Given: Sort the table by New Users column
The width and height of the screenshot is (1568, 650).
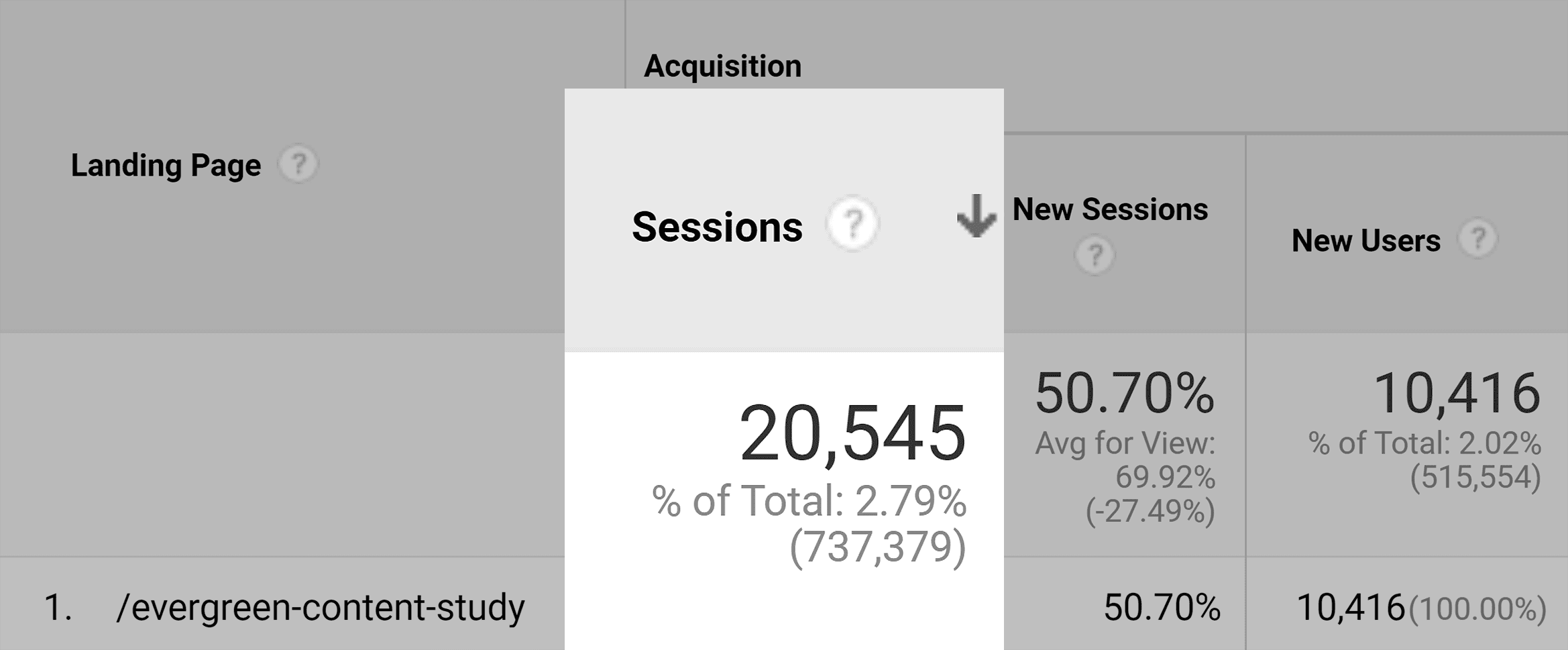Looking at the screenshot, I should click(x=1365, y=241).
